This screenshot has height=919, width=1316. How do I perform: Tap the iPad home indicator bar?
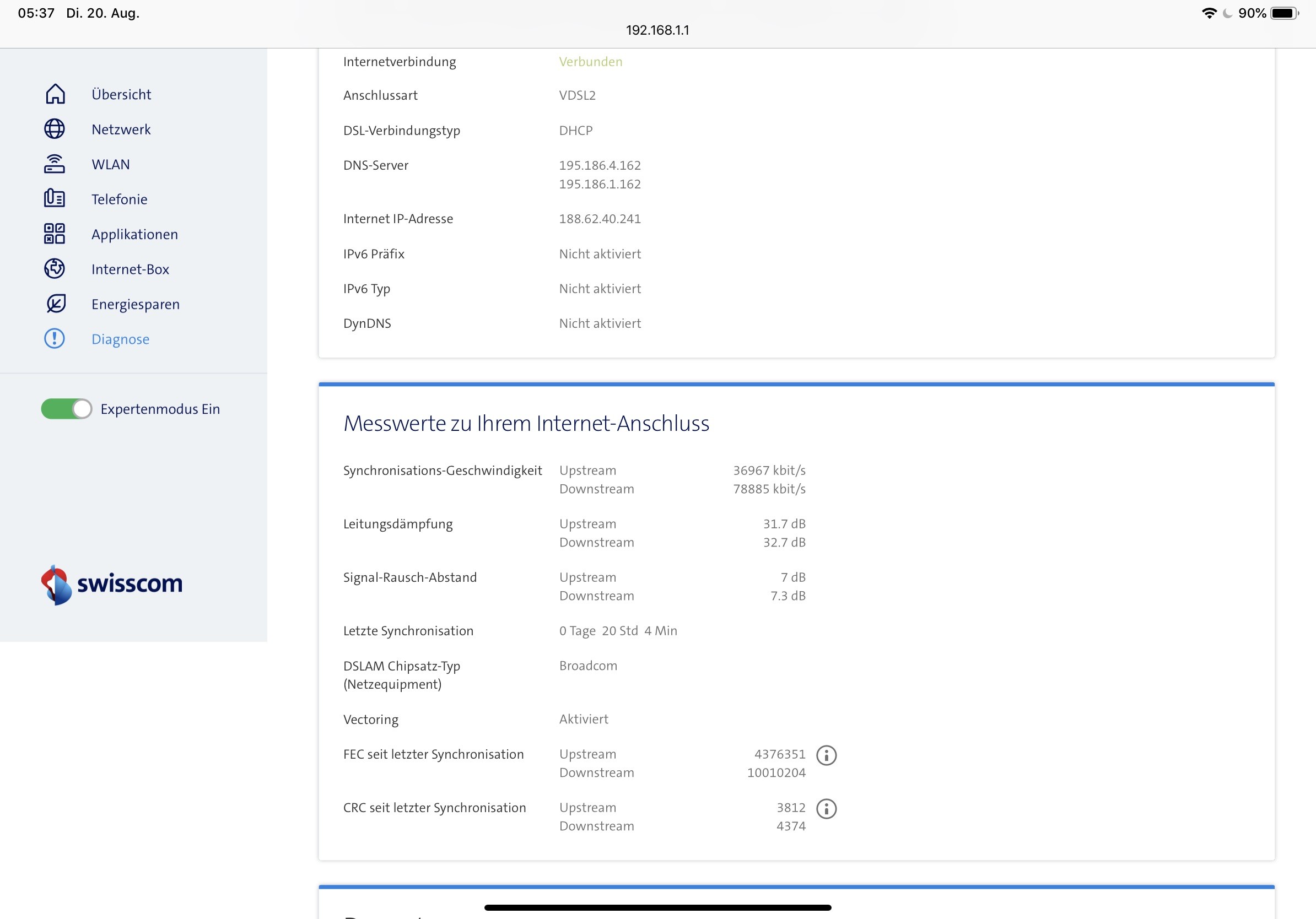(657, 907)
